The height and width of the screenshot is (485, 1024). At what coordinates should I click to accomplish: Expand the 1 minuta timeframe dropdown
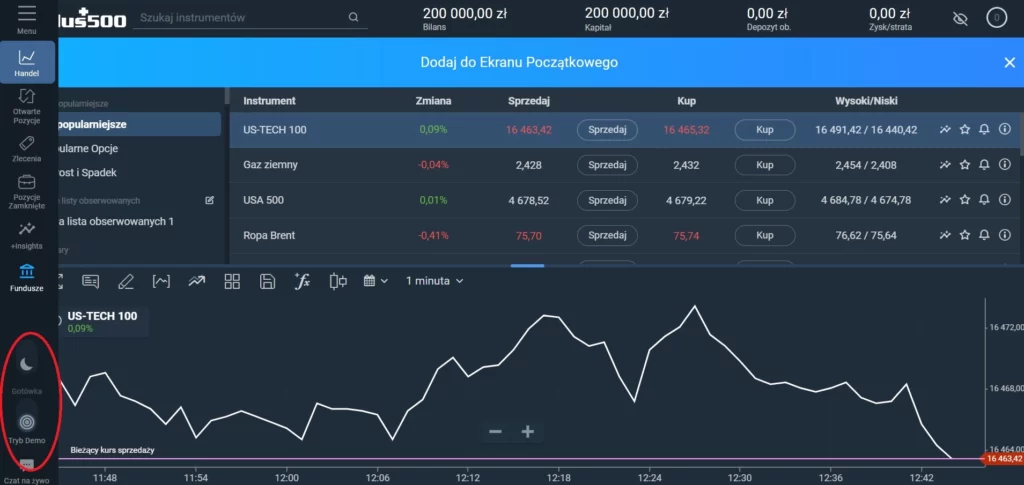point(434,281)
